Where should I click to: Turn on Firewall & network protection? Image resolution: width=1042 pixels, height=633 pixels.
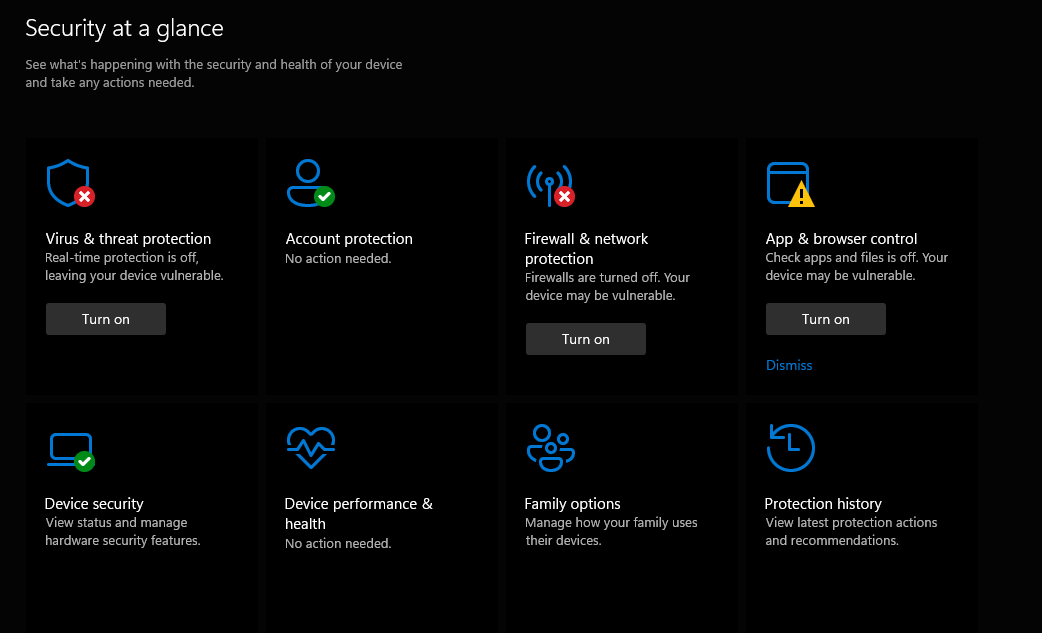coord(586,339)
